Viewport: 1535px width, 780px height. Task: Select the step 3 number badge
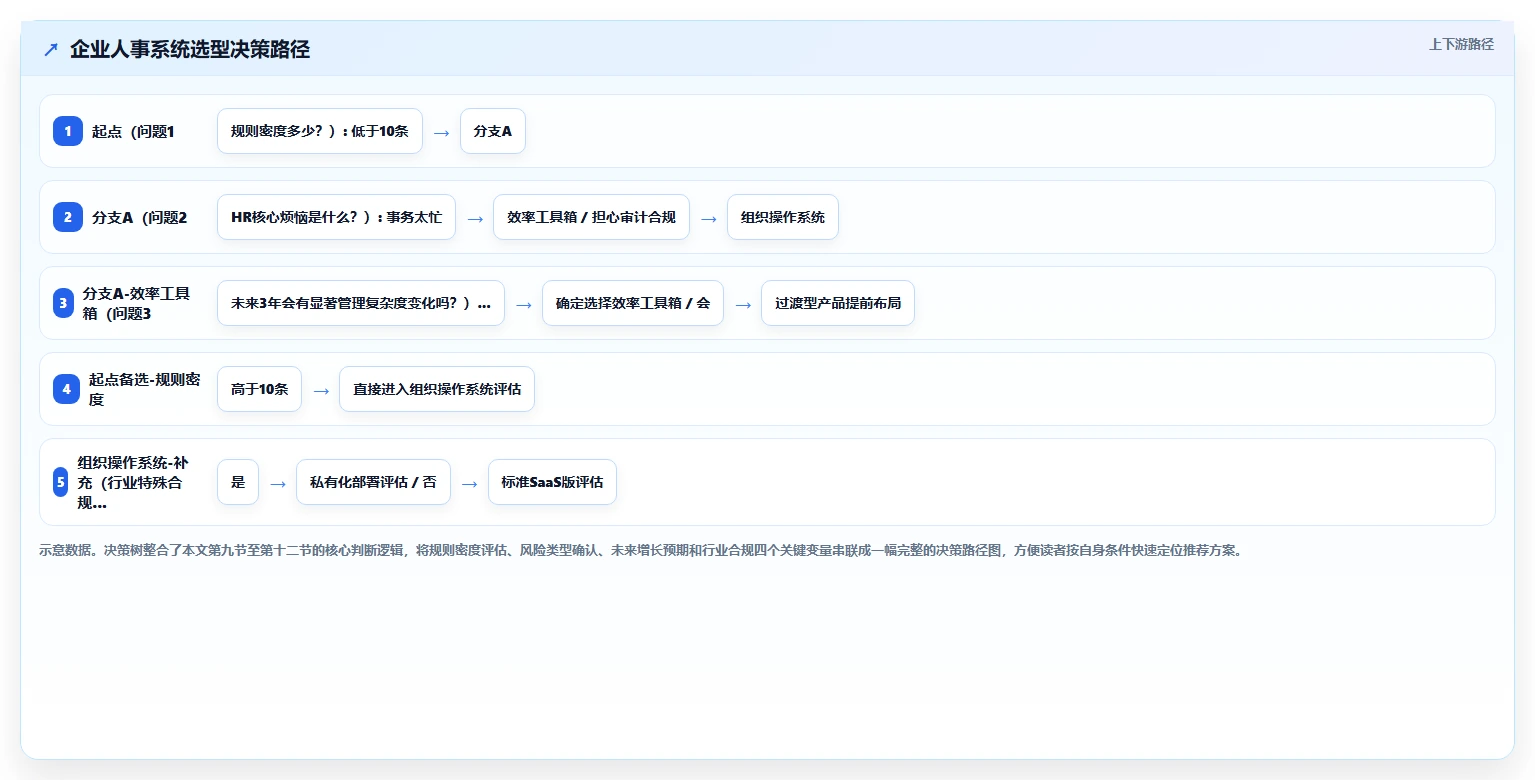point(63,303)
